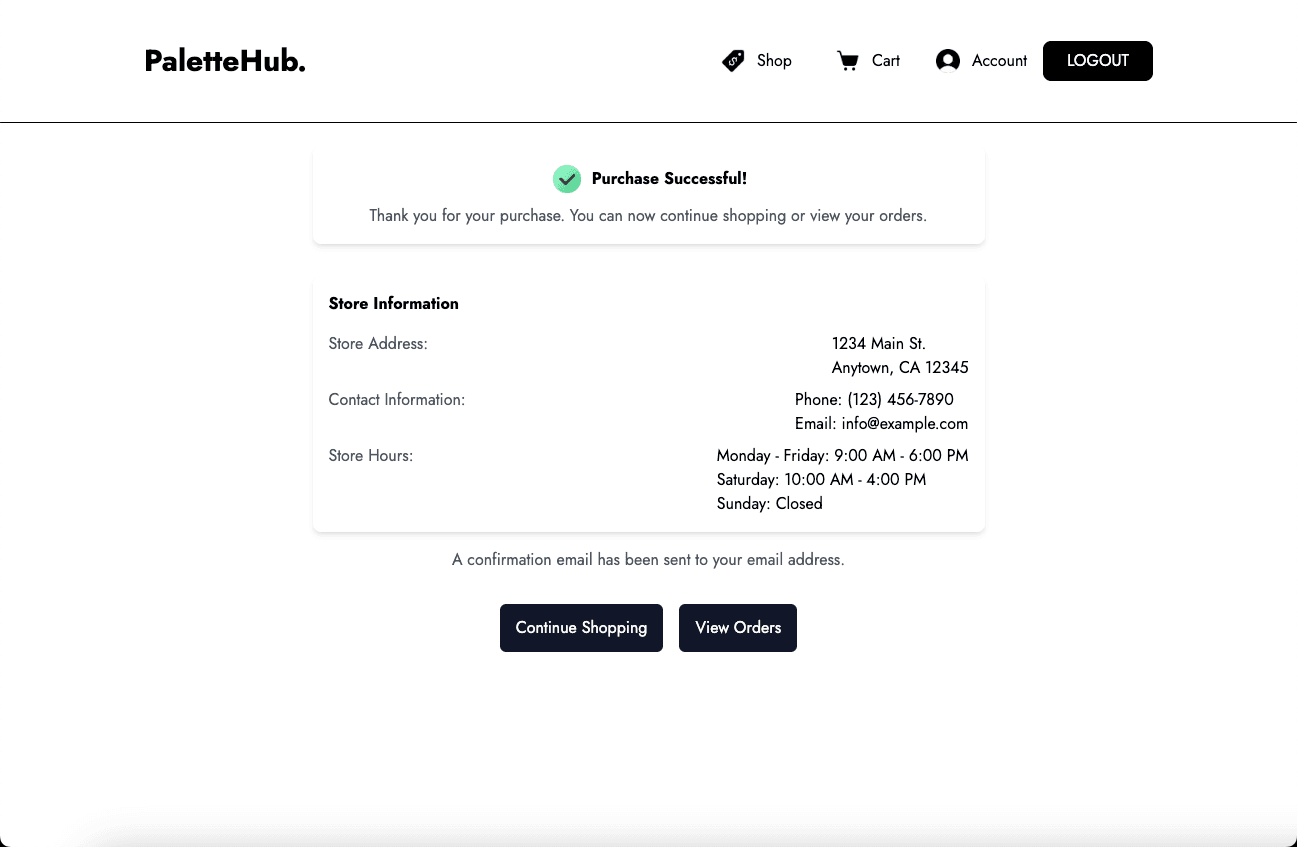
Task: Click the Purchase Successful heading text
Action: 669,179
